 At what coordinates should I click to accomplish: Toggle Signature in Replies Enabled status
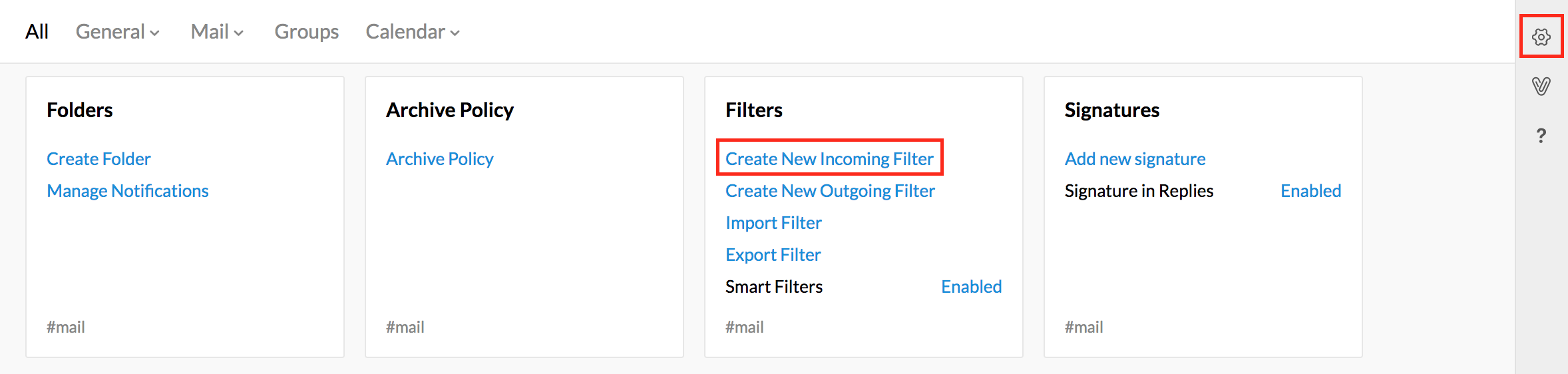click(1310, 191)
